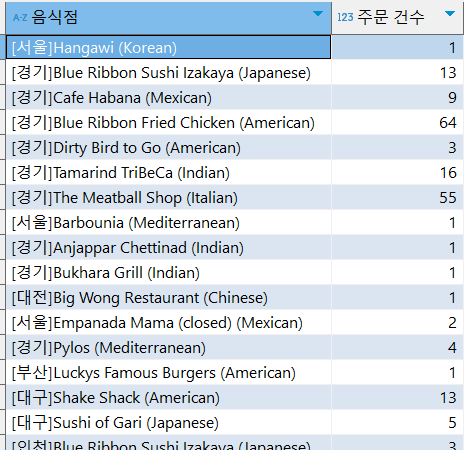
Task: Click order count 13 for Blue Ribbon Sushi Izakaya
Action: point(398,72)
